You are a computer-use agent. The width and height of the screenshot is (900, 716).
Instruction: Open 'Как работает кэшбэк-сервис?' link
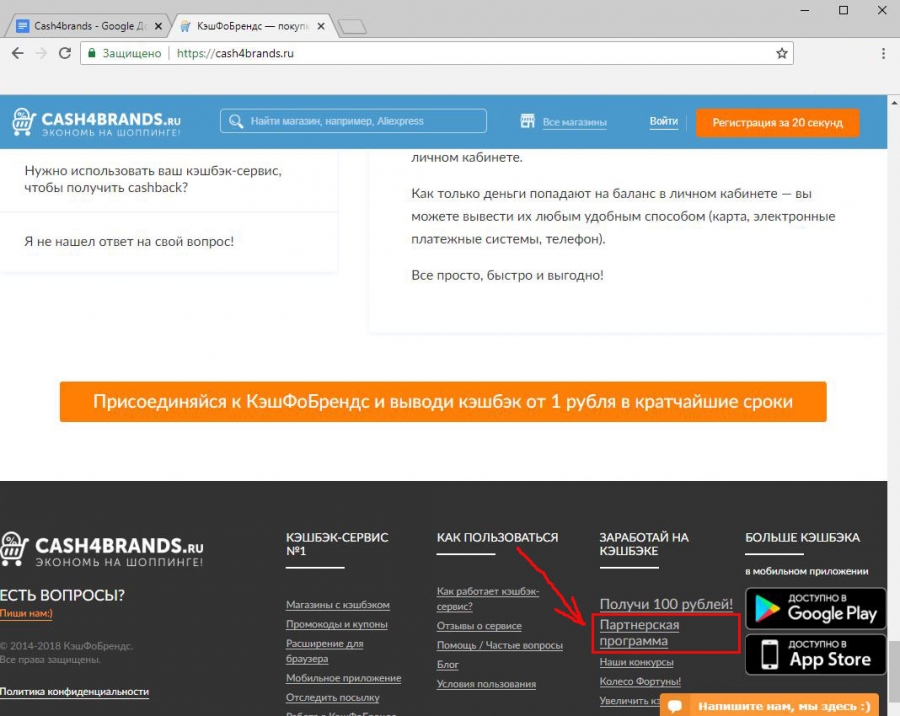(x=488, y=598)
